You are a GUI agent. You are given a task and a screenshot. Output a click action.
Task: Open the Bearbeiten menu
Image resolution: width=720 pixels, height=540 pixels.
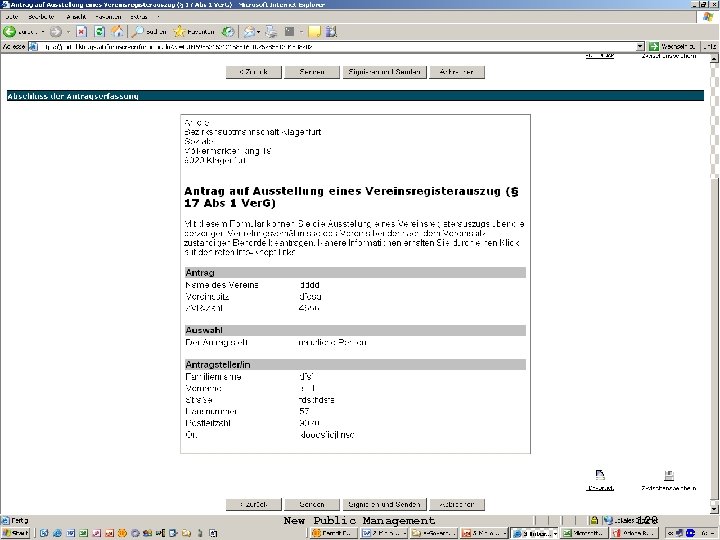(x=41, y=17)
